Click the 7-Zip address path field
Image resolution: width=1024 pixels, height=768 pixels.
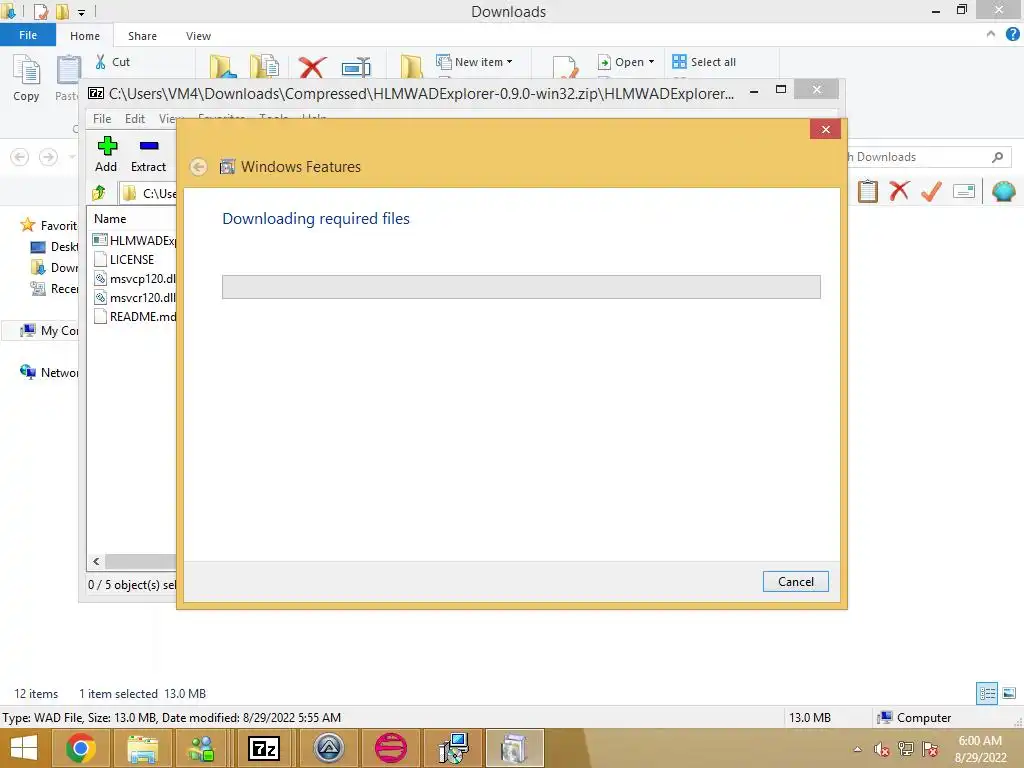pos(148,193)
